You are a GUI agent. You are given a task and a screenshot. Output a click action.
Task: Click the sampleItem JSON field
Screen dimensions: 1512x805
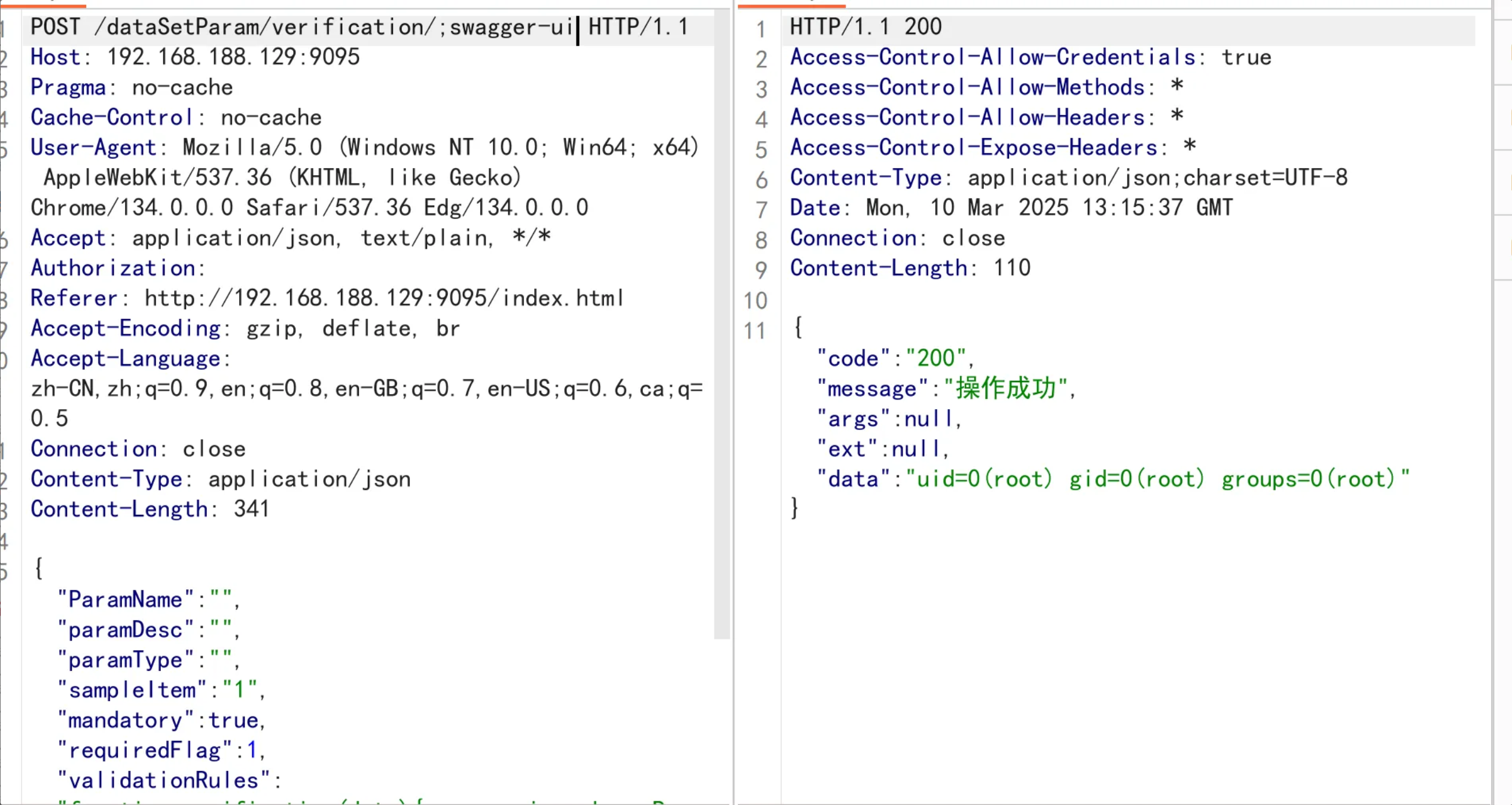click(x=160, y=690)
